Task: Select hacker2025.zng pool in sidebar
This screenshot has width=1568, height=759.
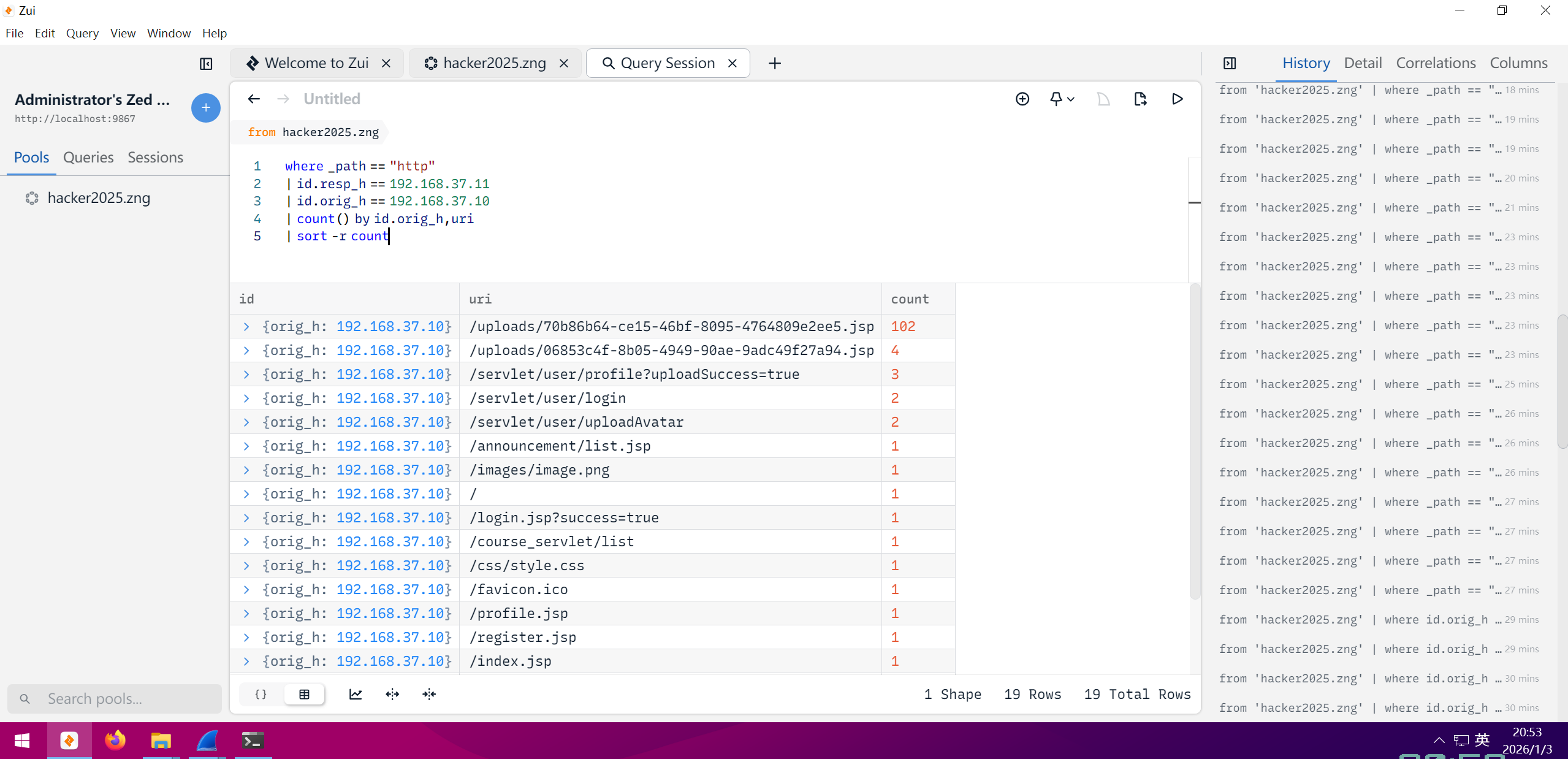Action: pyautogui.click(x=98, y=198)
